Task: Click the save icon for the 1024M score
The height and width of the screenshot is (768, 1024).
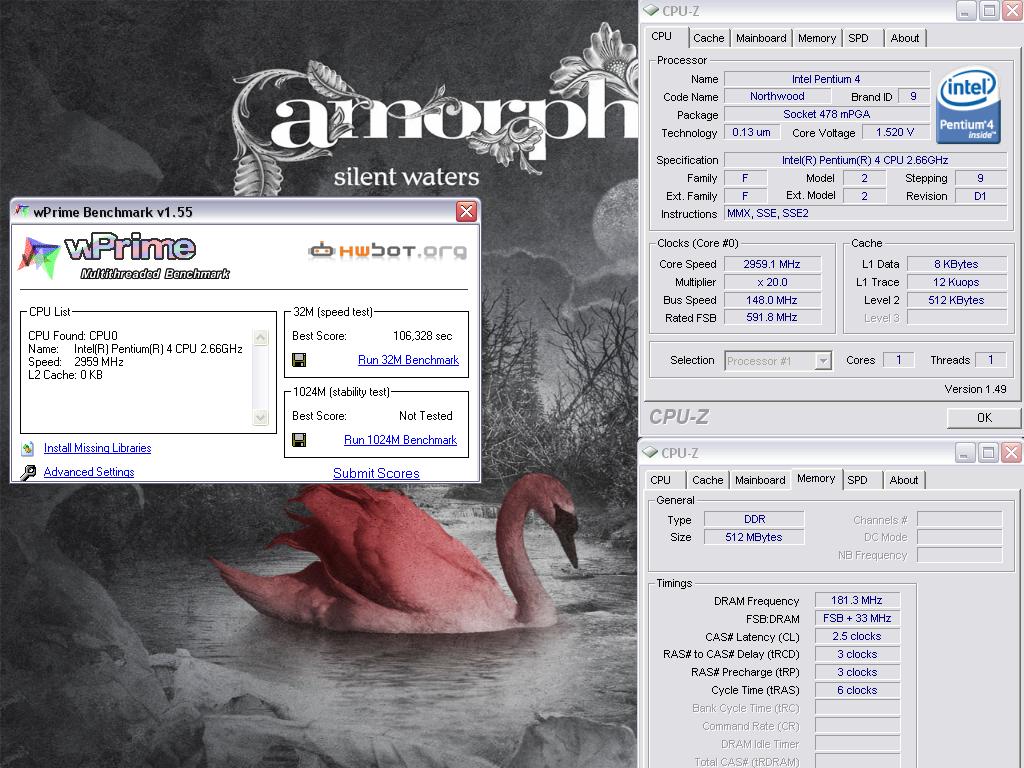Action: point(299,440)
